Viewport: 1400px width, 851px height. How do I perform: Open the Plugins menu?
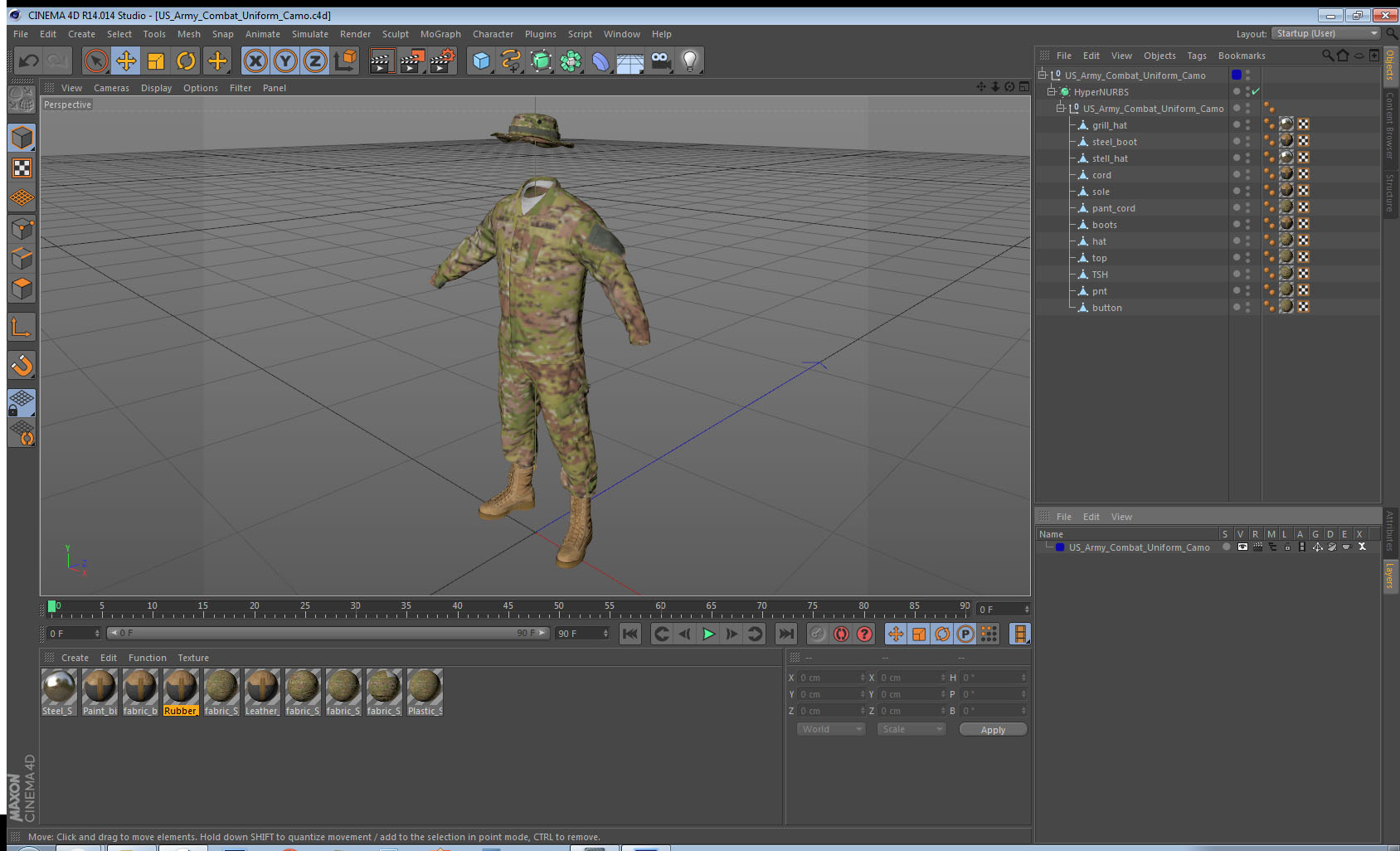[x=541, y=34]
